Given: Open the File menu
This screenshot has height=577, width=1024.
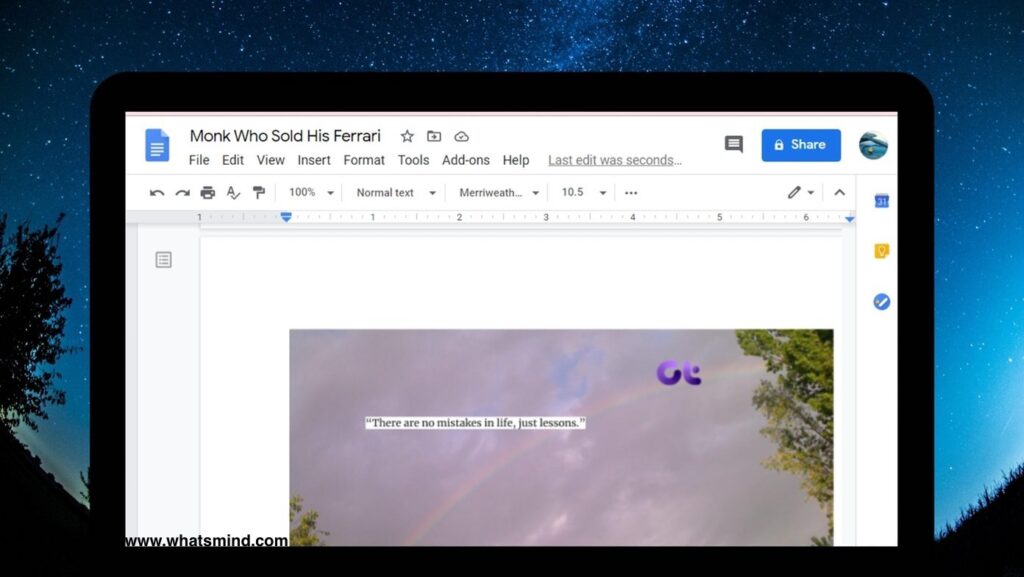Looking at the screenshot, I should (199, 161).
